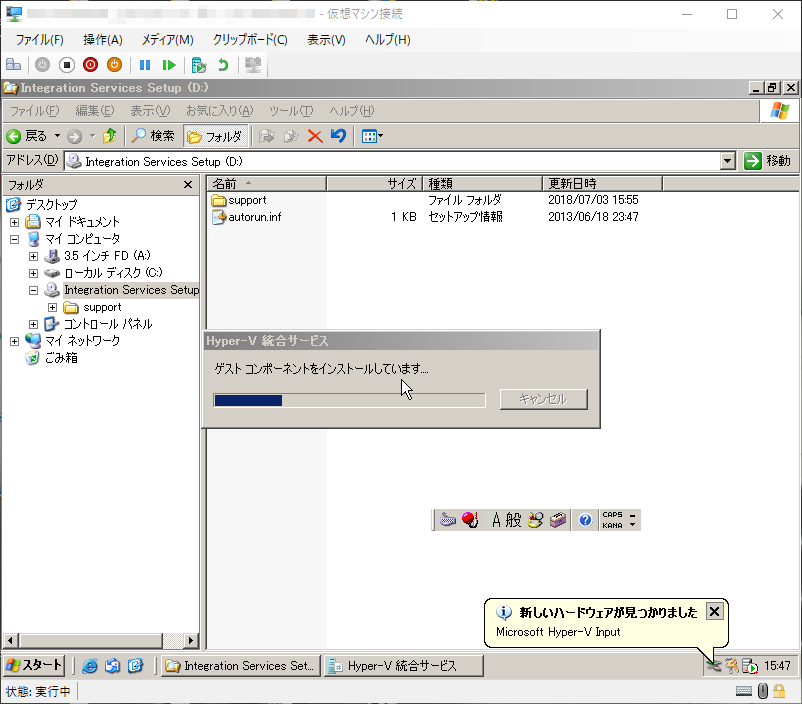
Task: Expand マイ ネットワーク tree node
Action: point(14,341)
